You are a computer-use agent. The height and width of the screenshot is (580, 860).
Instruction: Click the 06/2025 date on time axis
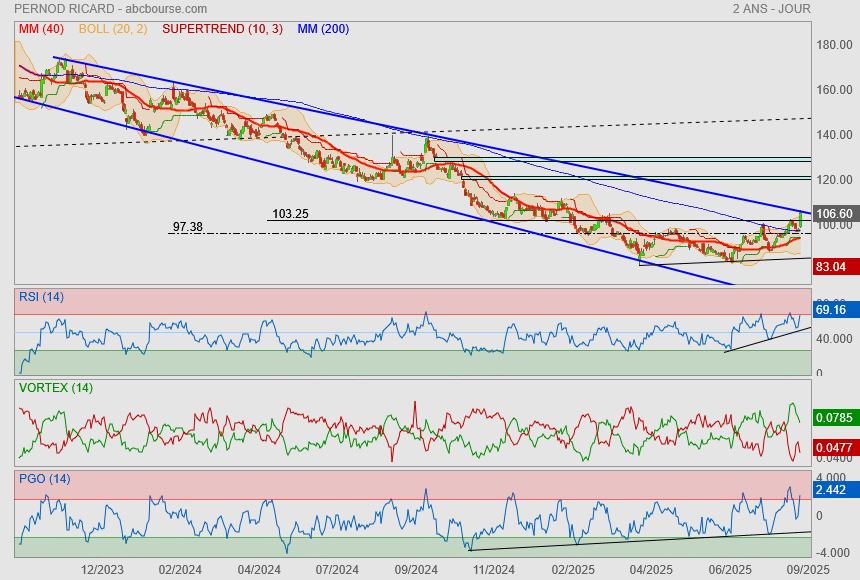(x=727, y=570)
